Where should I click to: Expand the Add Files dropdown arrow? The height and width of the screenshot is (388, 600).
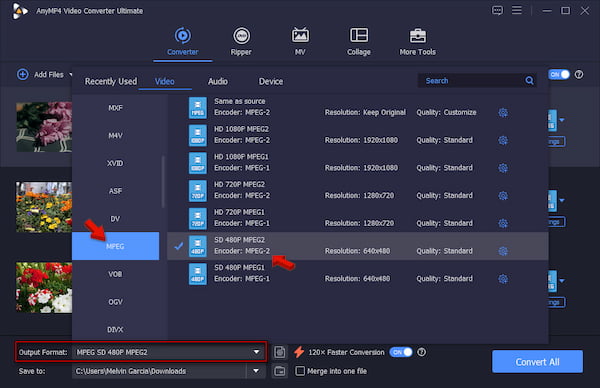(x=70, y=74)
